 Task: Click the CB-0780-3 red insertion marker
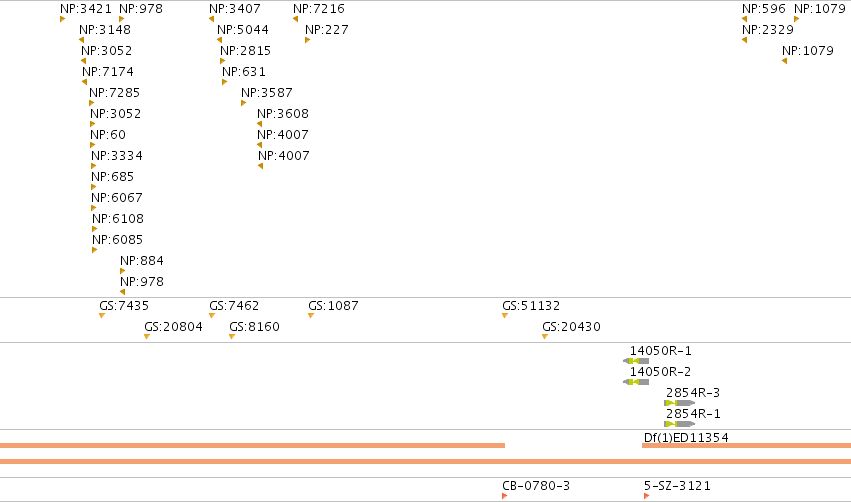505,496
